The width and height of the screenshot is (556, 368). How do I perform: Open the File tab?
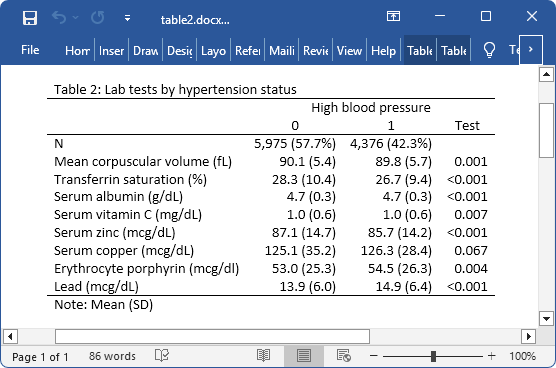pos(30,50)
